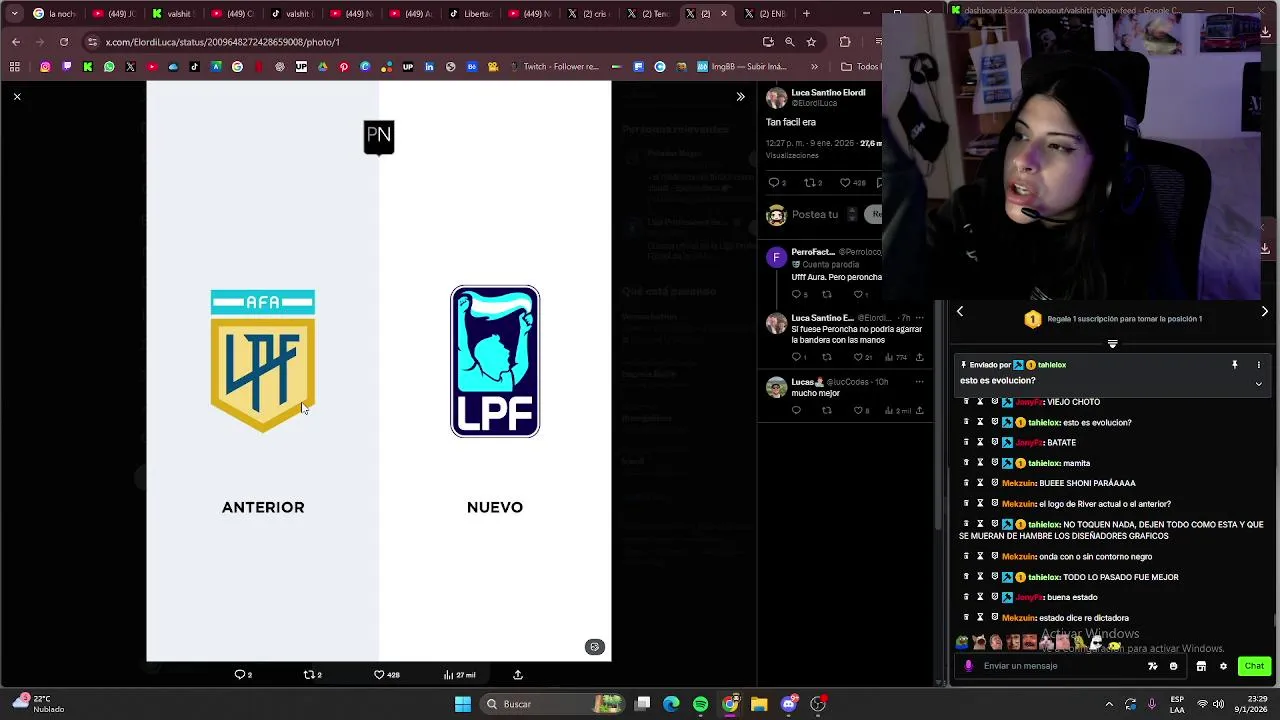Open the Windows Start menu

coord(462,704)
